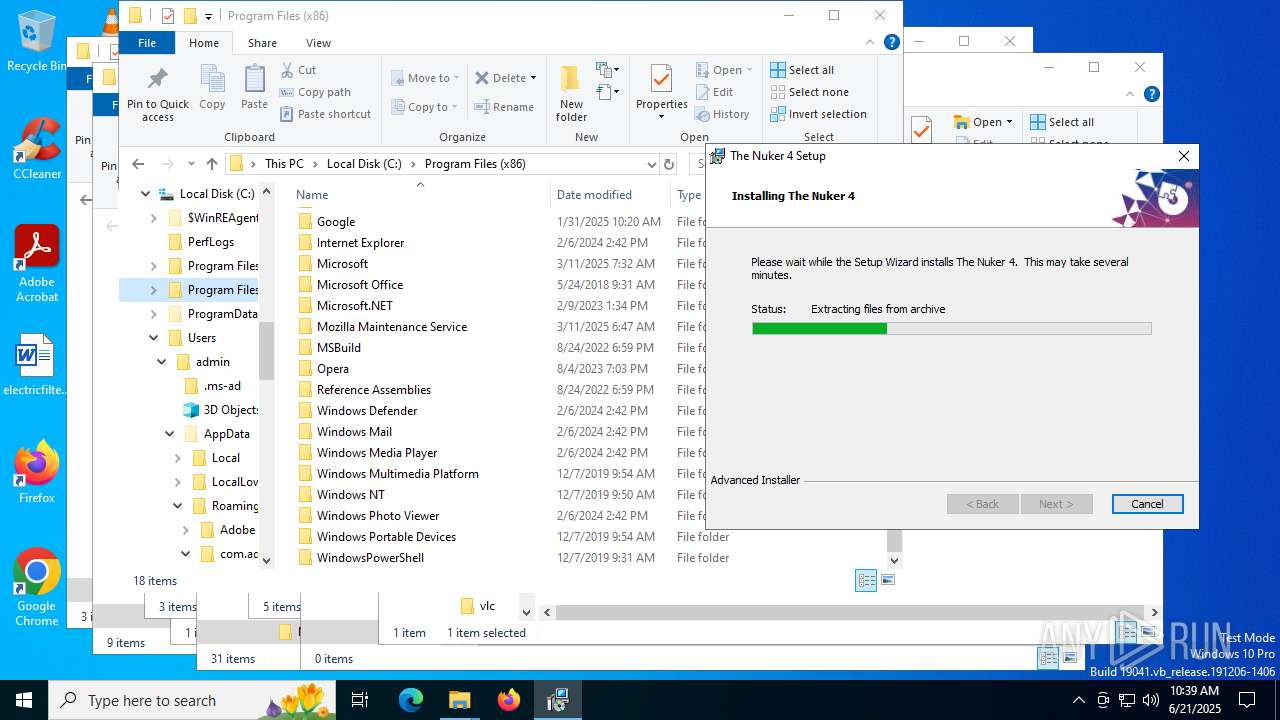Open the Google Chrome desktop icon
Screen dimensions: 1280x720
tap(37, 589)
